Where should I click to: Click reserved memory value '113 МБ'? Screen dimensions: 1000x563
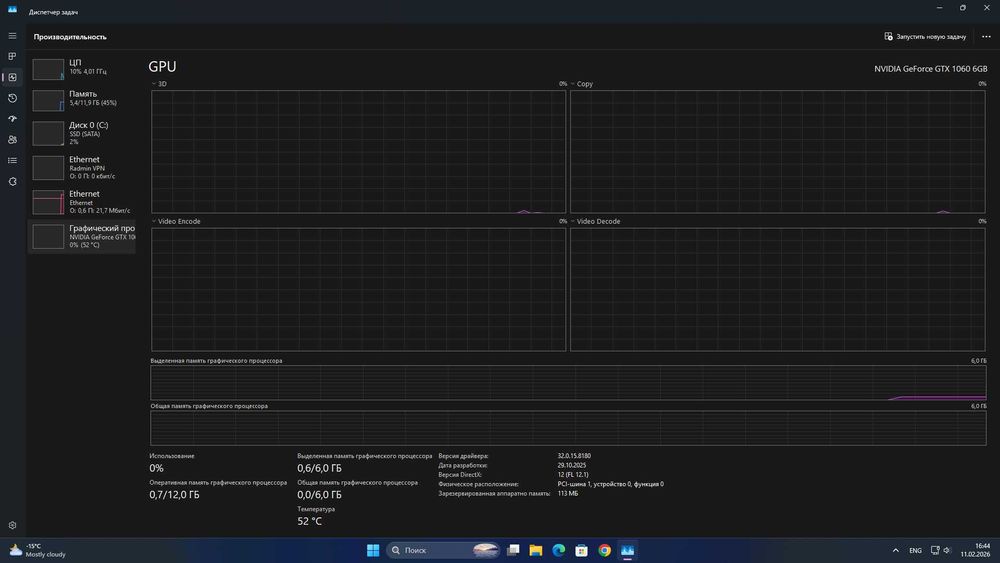click(568, 494)
